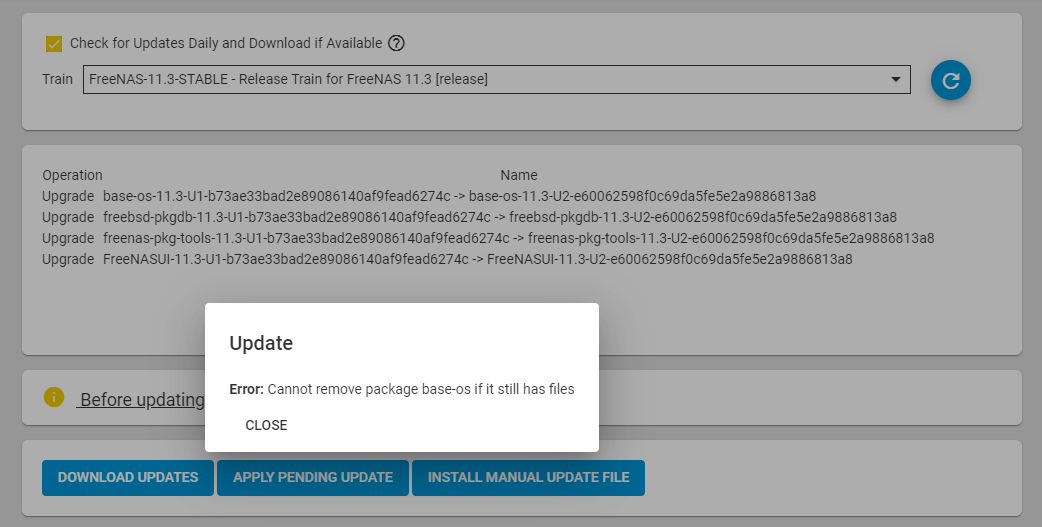
Task: Select the freenas-pkg-tools upgrade row
Action: coord(488,238)
